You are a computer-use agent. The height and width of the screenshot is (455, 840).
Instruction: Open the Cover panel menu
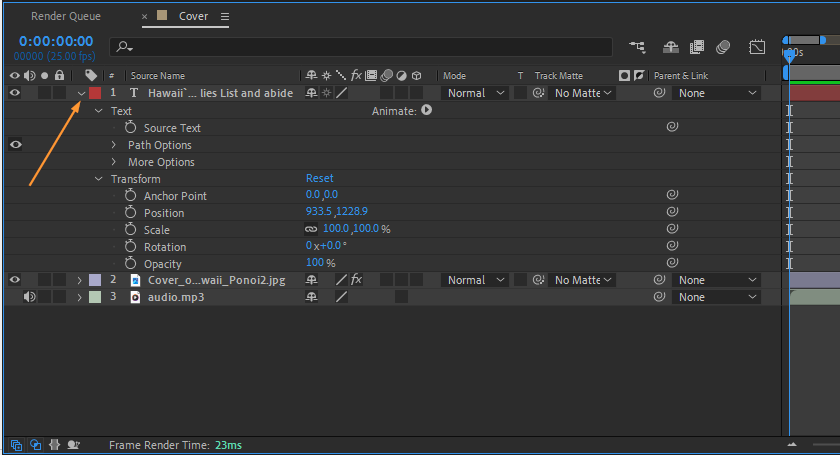click(x=225, y=17)
